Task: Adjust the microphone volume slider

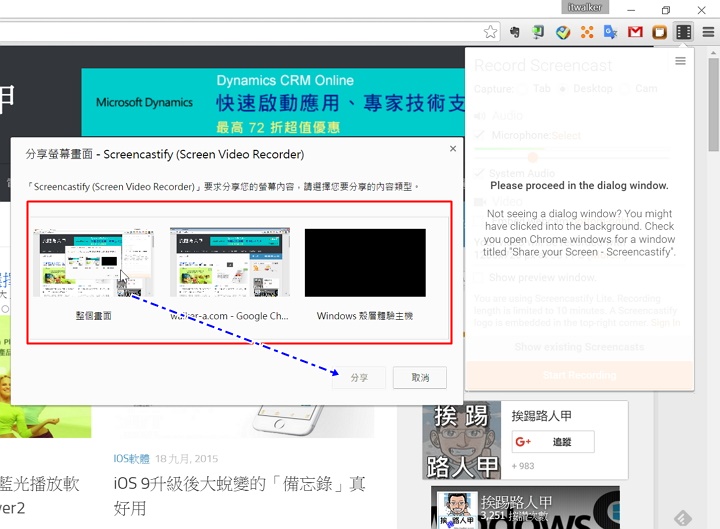Action: [x=533, y=158]
